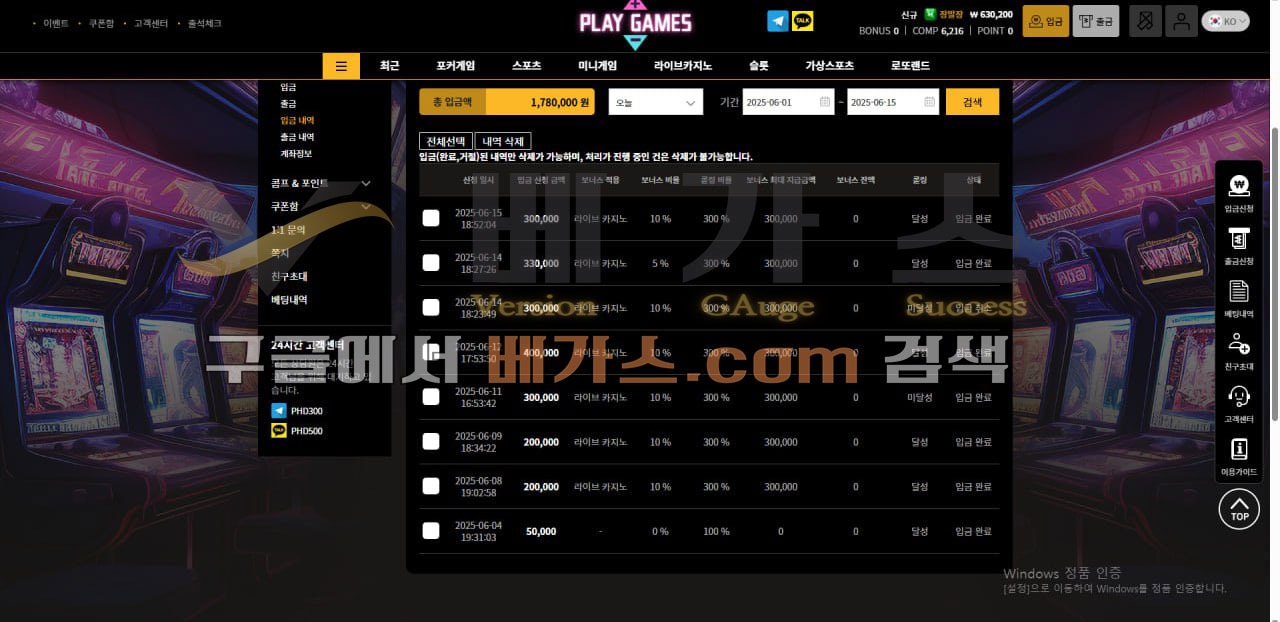Click invite friend icon in right sidebar
This screenshot has height=622, width=1280.
(1239, 344)
